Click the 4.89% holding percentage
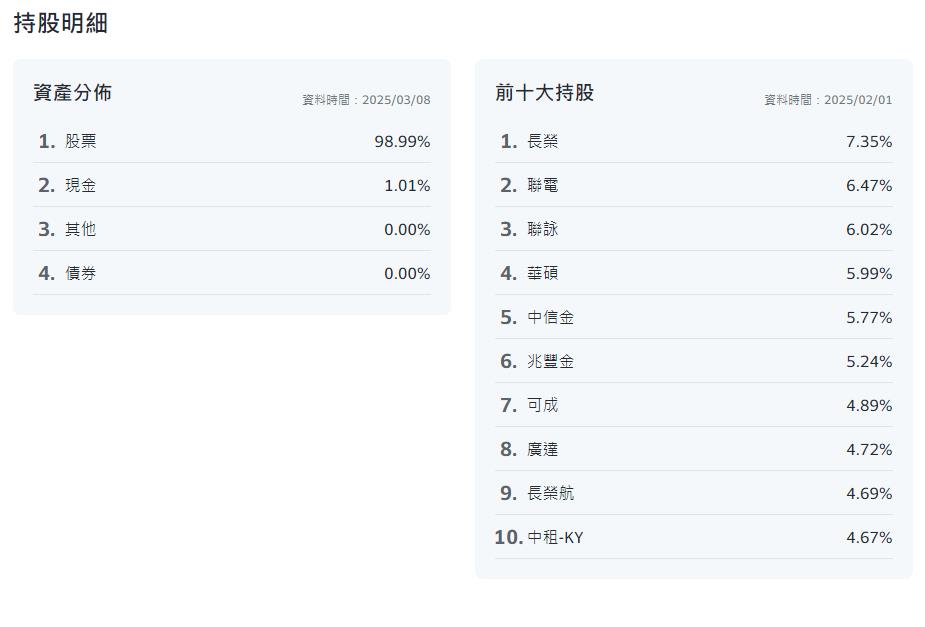The height and width of the screenshot is (627, 925). tap(869, 405)
